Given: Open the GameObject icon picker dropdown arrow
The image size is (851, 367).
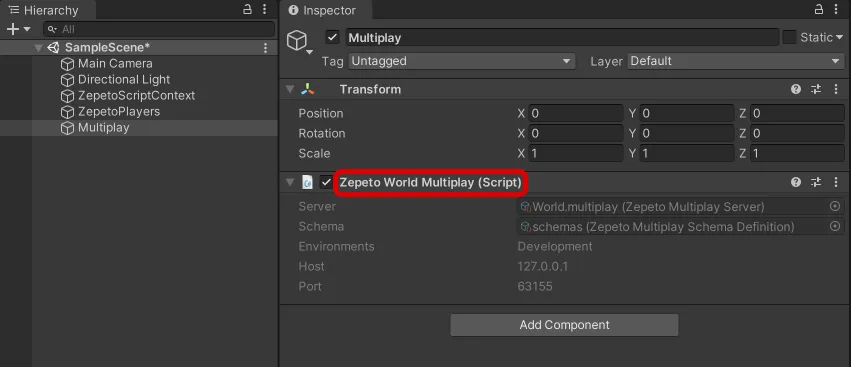Looking at the screenshot, I should [310, 52].
